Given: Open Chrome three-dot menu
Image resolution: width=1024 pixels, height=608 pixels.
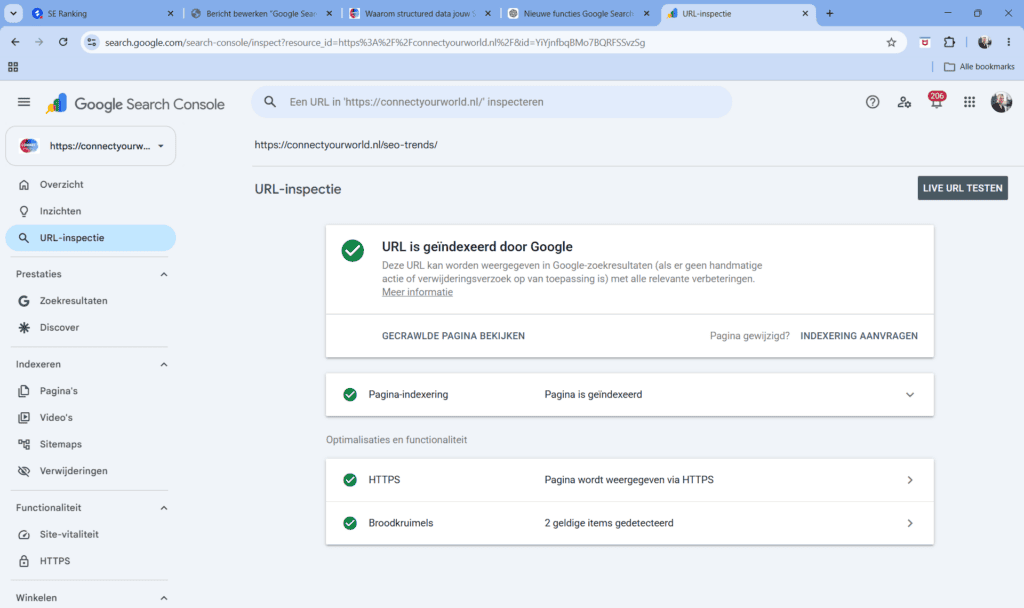Looking at the screenshot, I should click(1009, 42).
